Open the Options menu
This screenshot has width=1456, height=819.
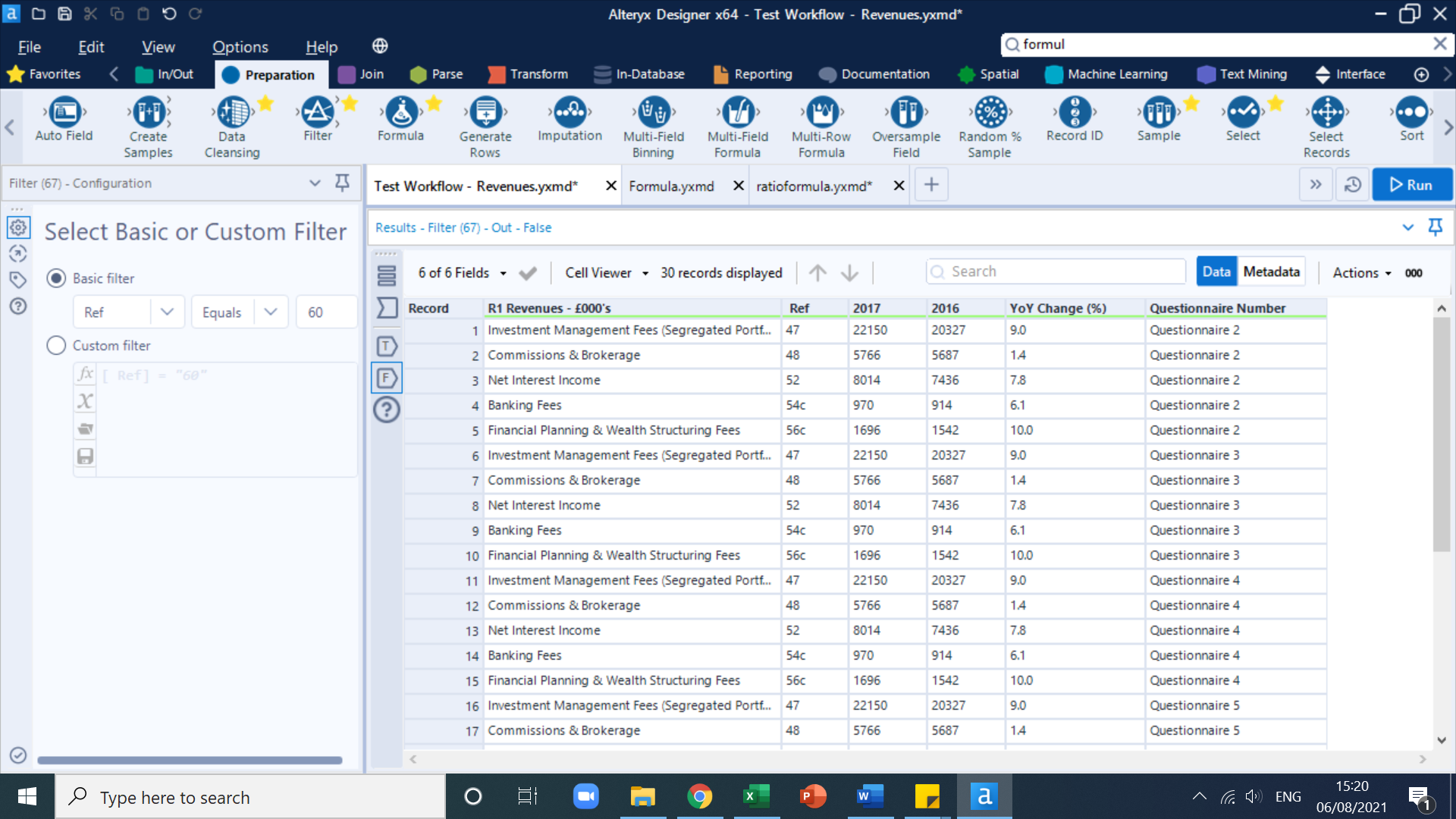pyautogui.click(x=240, y=46)
